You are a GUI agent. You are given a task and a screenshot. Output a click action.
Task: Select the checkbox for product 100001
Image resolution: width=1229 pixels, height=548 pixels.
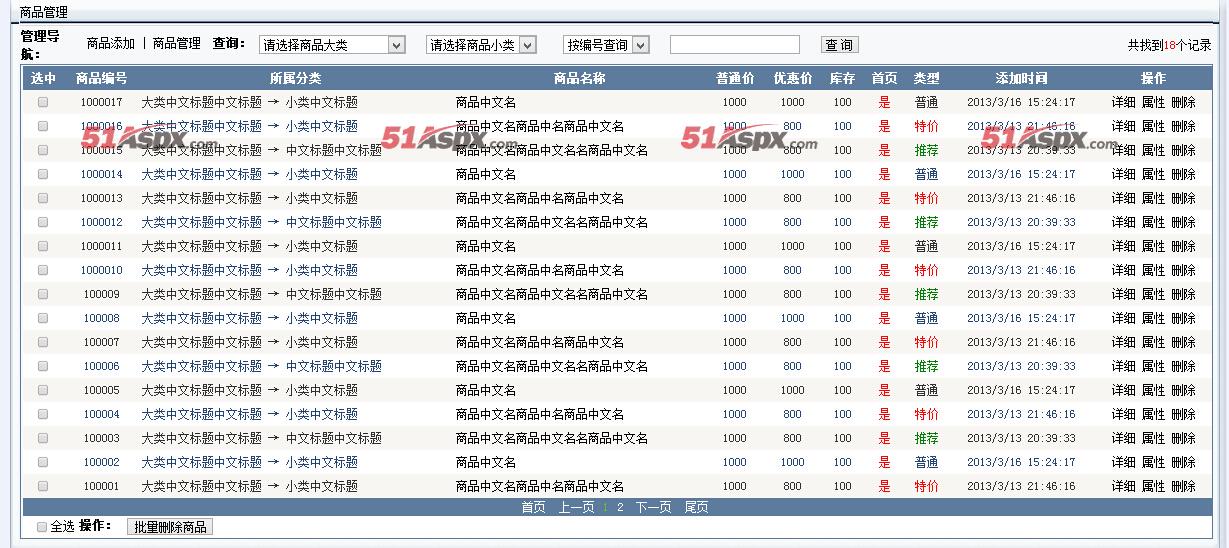tap(43, 486)
